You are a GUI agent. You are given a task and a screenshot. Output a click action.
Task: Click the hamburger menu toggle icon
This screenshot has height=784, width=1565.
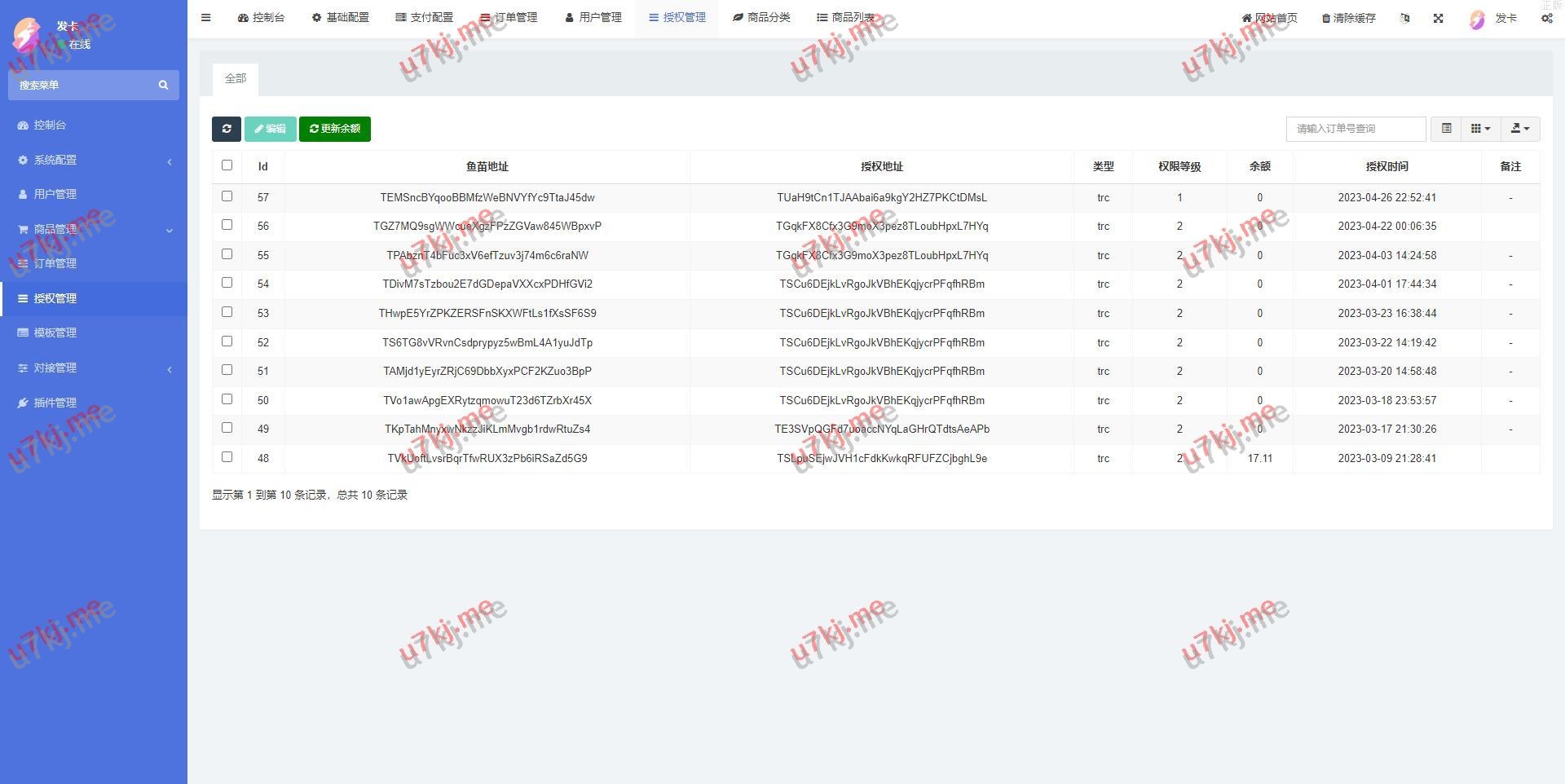(x=206, y=17)
